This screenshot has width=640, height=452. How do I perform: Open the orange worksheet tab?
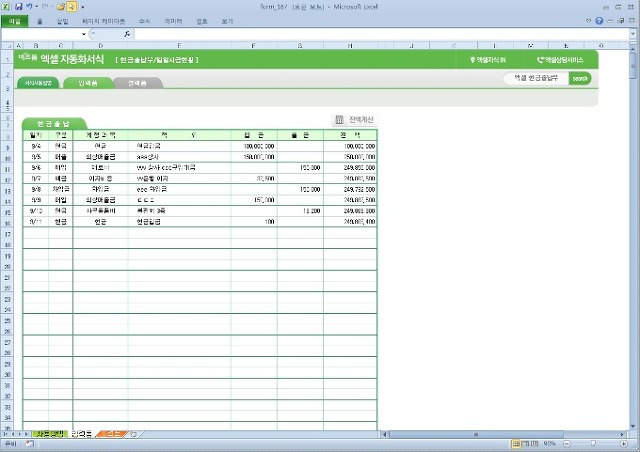(x=112, y=434)
